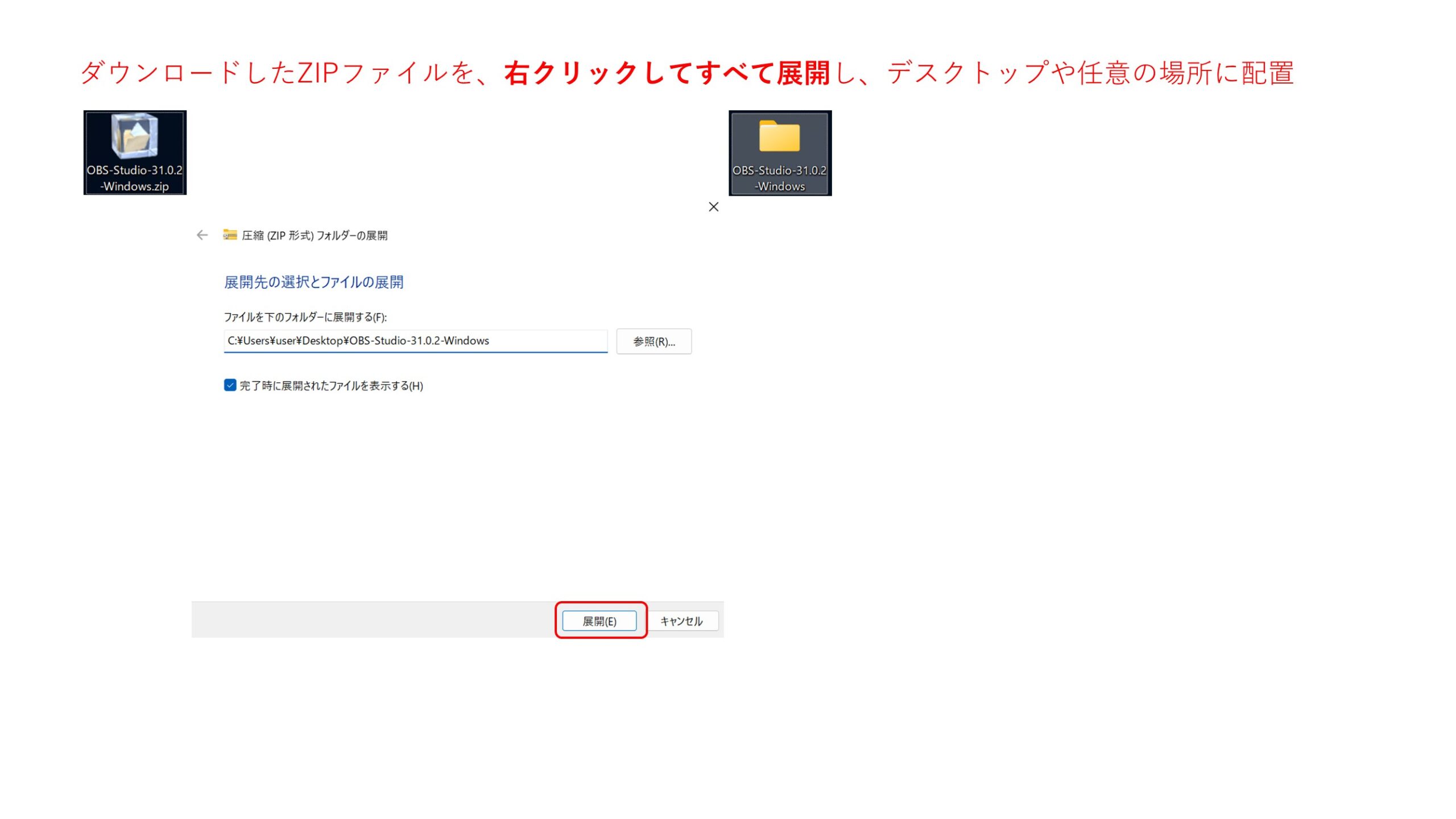
Task: Click the back arrow in the extraction dialog
Action: [x=202, y=235]
